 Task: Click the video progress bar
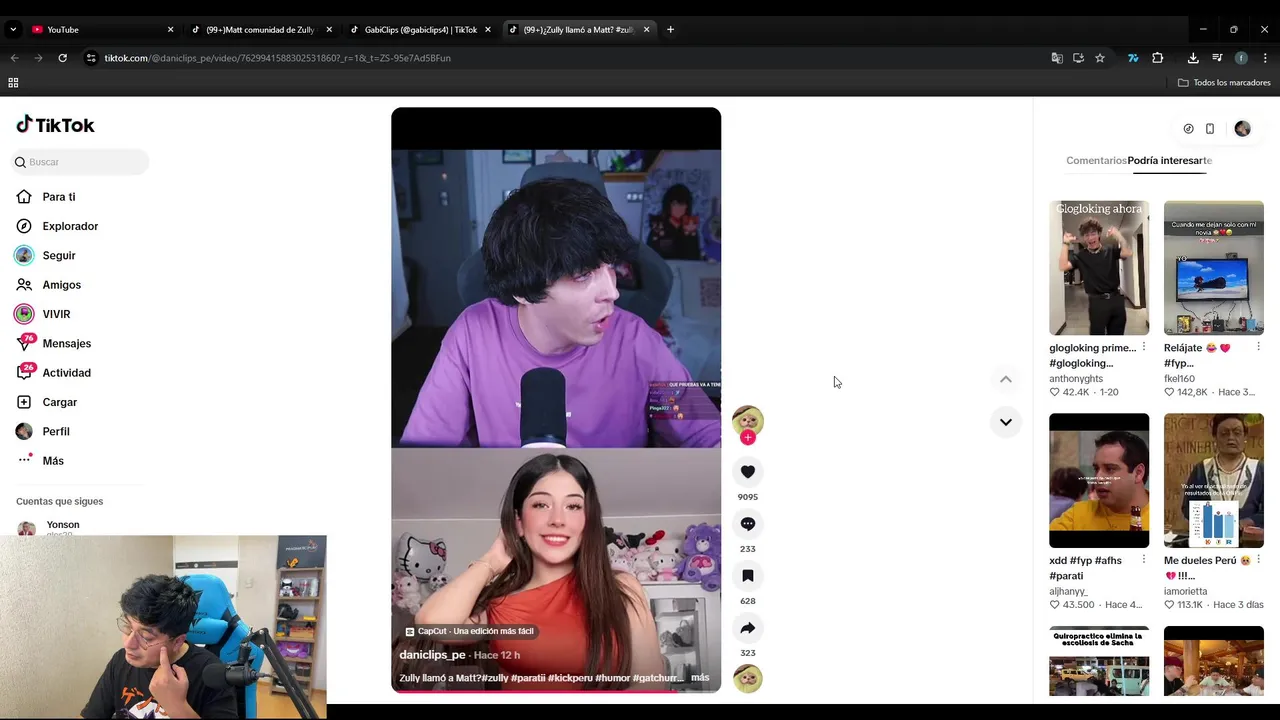tap(556, 691)
